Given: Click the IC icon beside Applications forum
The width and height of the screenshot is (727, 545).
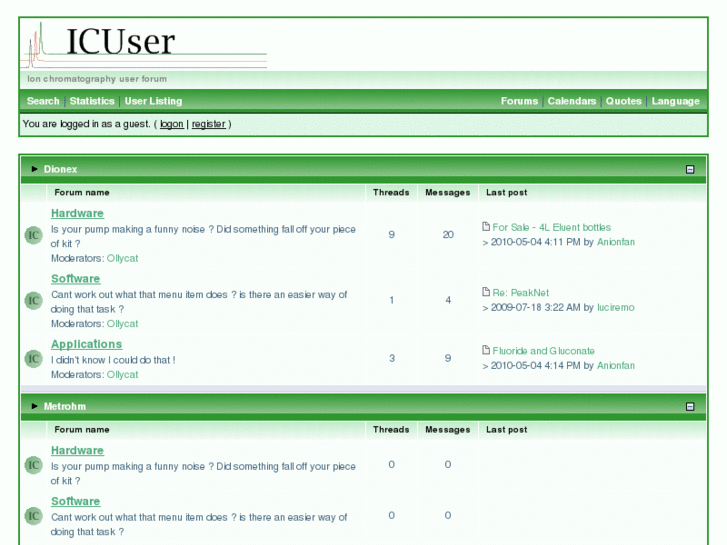Looking at the screenshot, I should [x=33, y=359].
